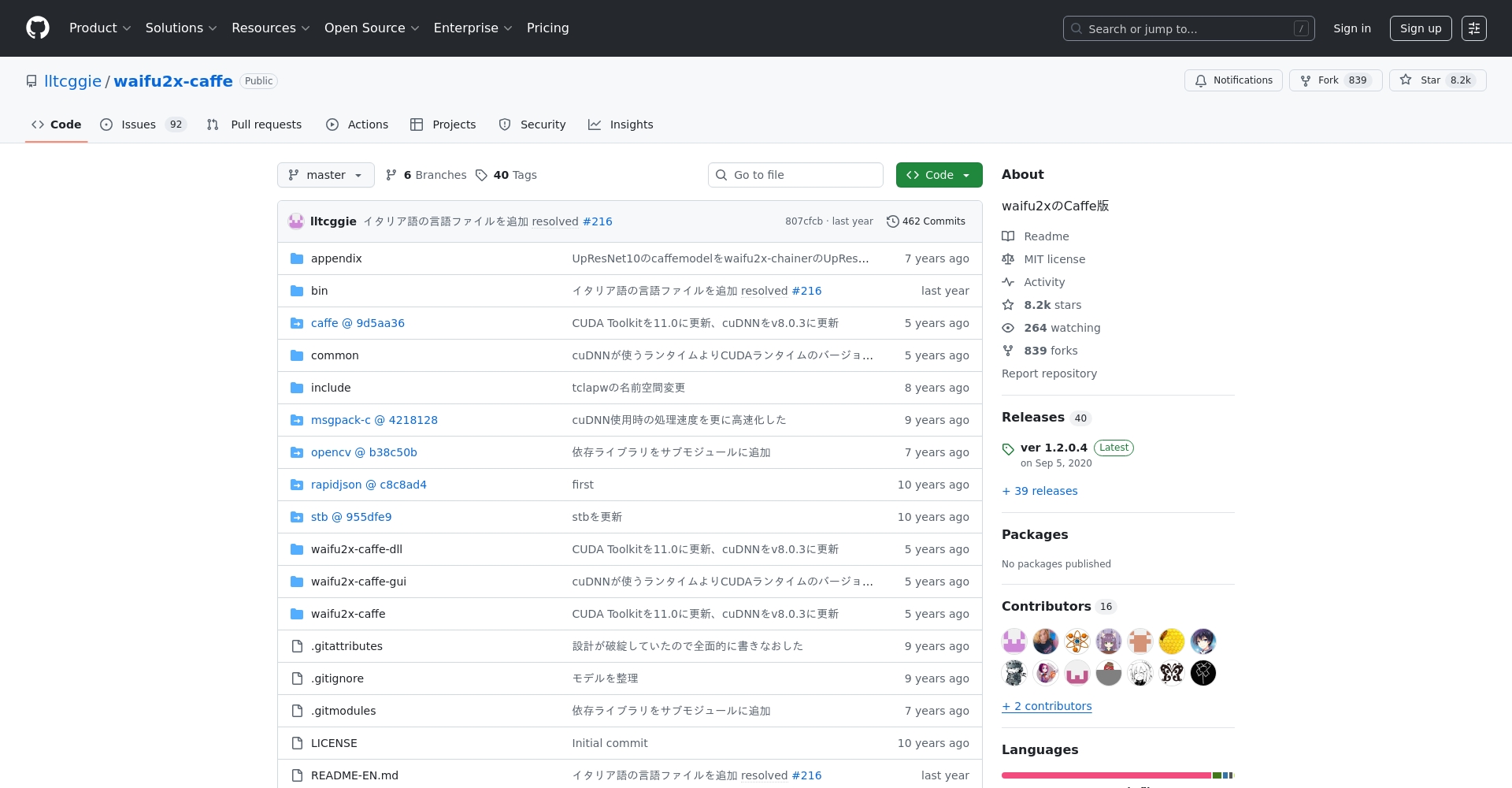1512x788 pixels.
Task: Switch to the Insights tab
Action: pyautogui.click(x=621, y=125)
